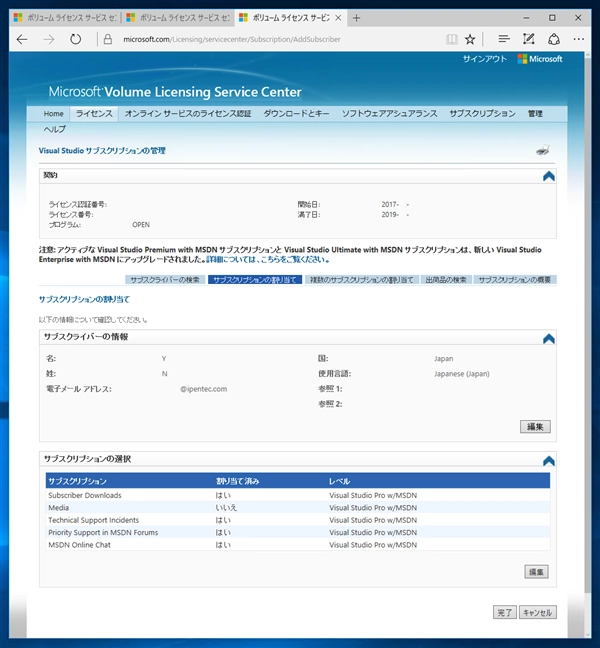The height and width of the screenshot is (648, 600).
Task: Click Priority Support in MSDN Forums row
Action: click(298, 532)
